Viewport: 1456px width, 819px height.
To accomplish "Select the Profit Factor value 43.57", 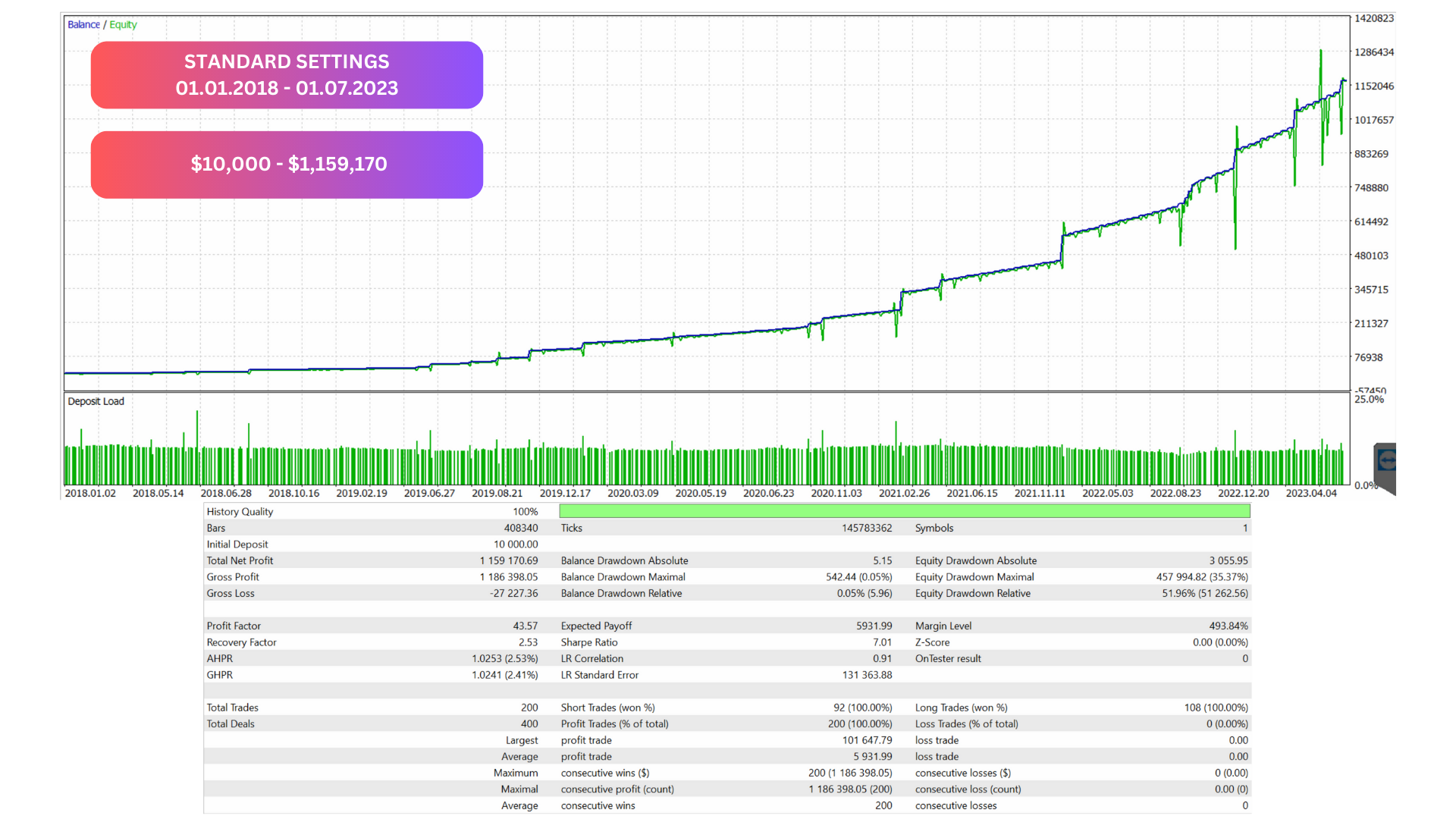I will click(525, 626).
